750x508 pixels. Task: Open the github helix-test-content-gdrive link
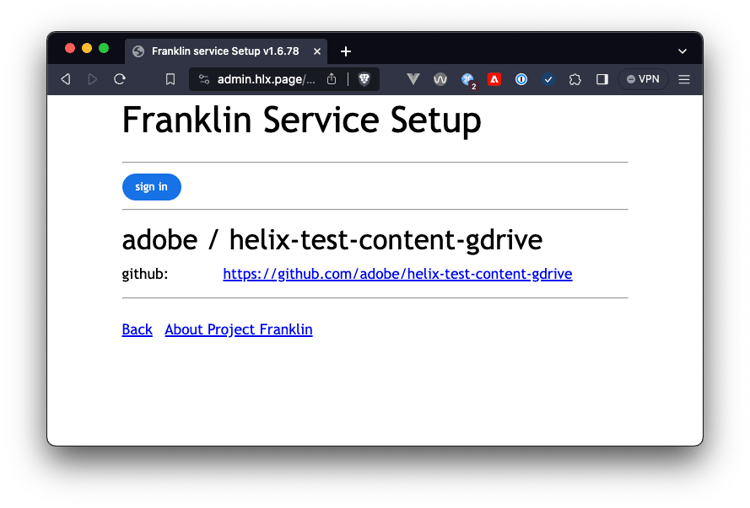397,274
